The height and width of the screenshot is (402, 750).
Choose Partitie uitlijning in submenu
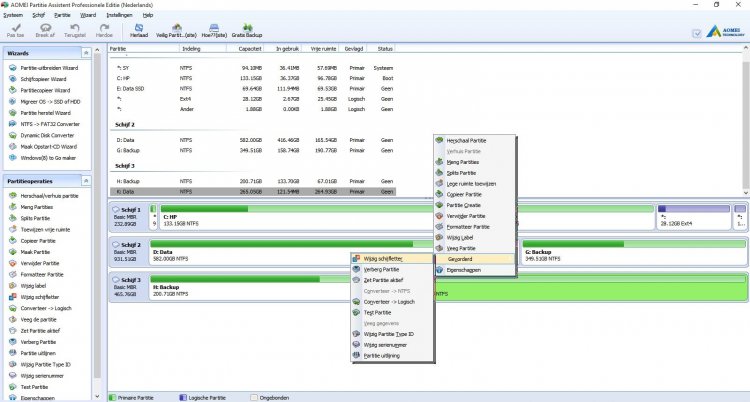[392, 356]
